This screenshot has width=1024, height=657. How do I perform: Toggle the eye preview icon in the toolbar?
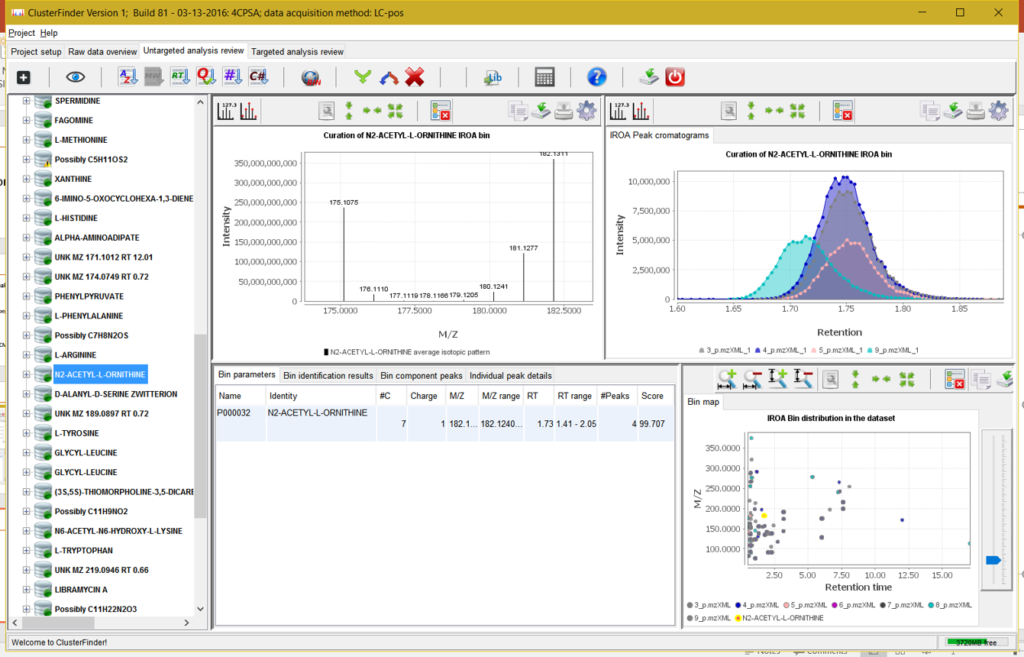click(x=74, y=77)
